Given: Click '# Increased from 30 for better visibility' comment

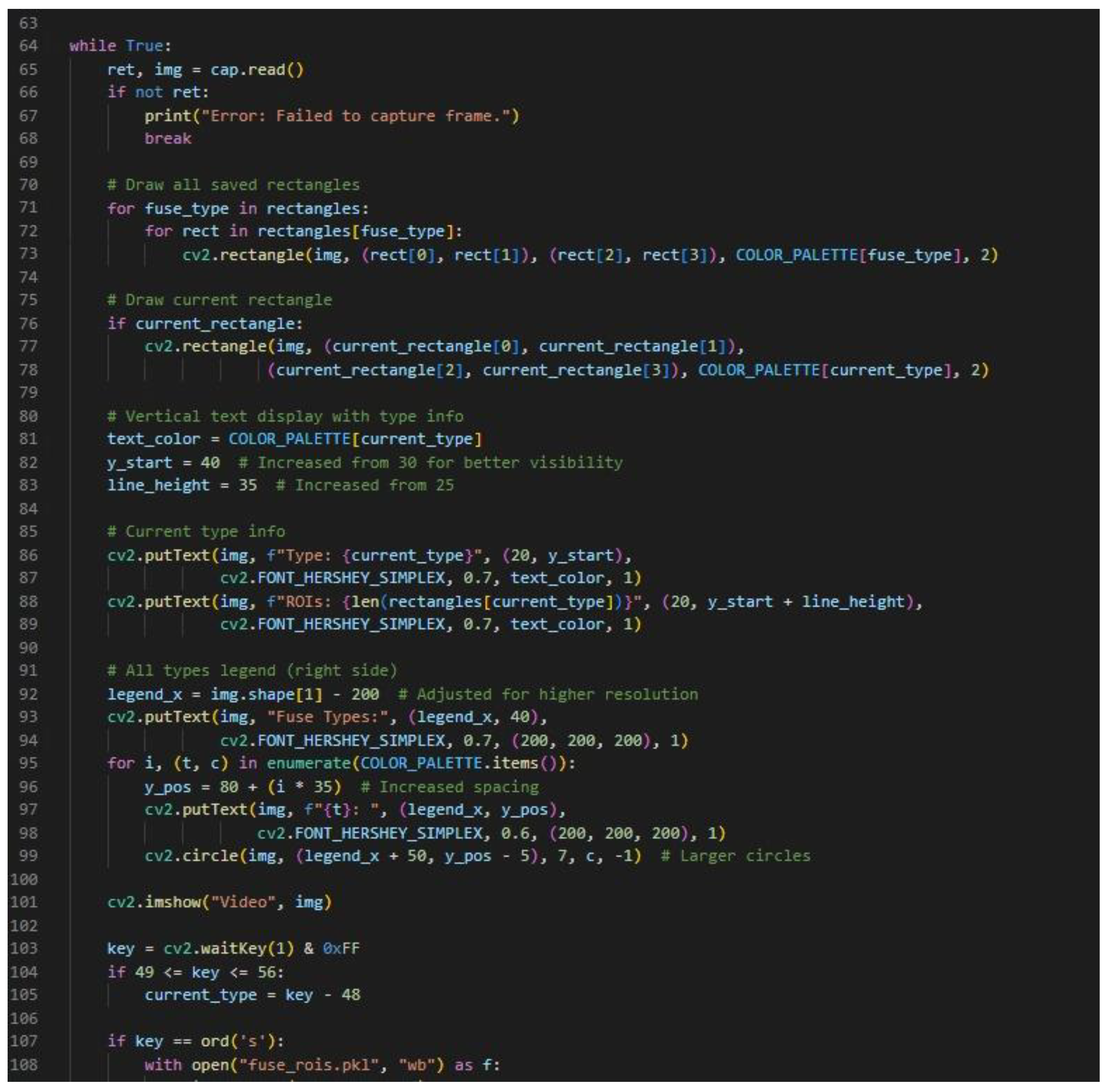Looking at the screenshot, I should click(430, 463).
